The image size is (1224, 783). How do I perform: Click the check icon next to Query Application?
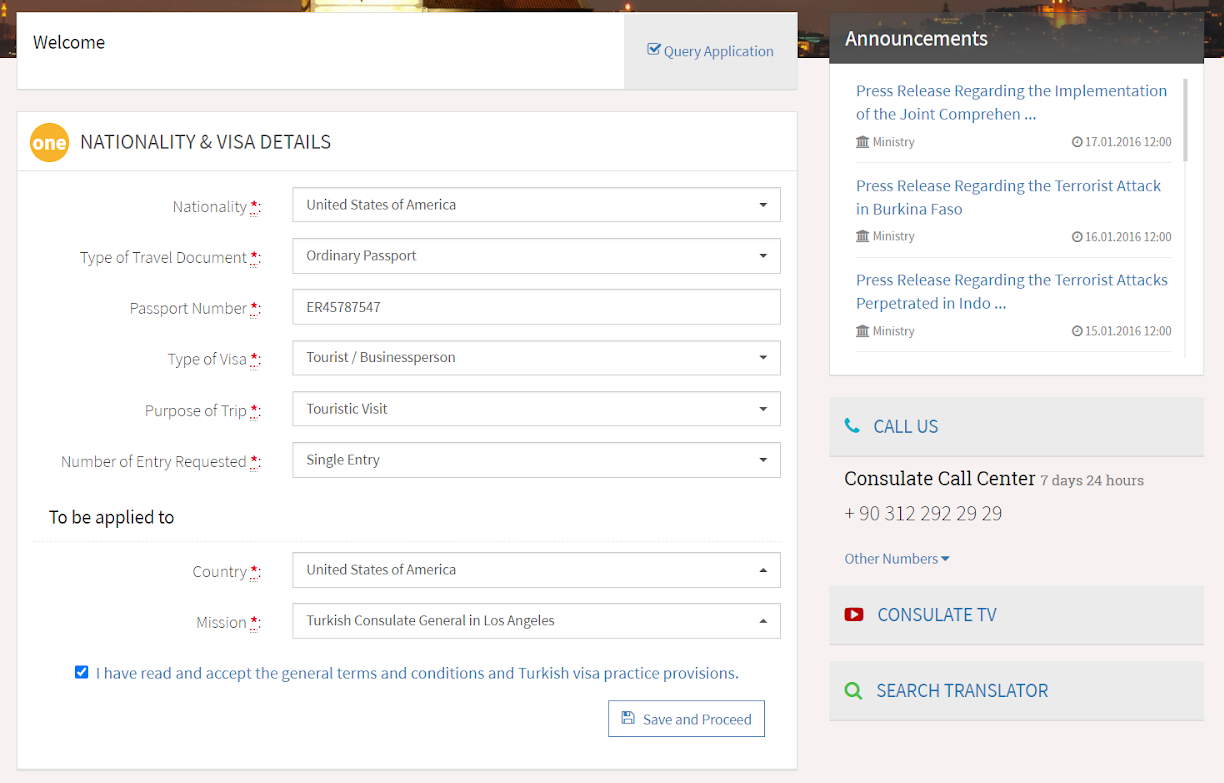tap(654, 49)
